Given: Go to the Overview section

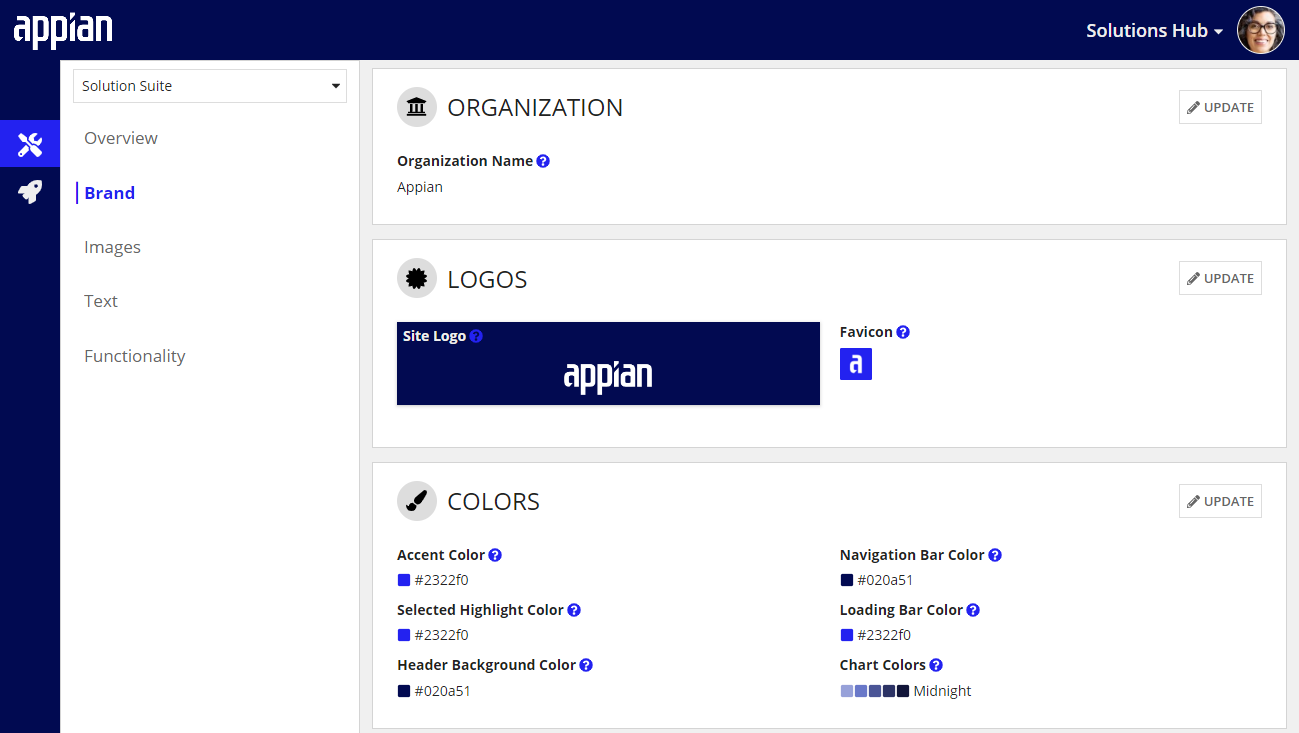Looking at the screenshot, I should click(x=121, y=138).
